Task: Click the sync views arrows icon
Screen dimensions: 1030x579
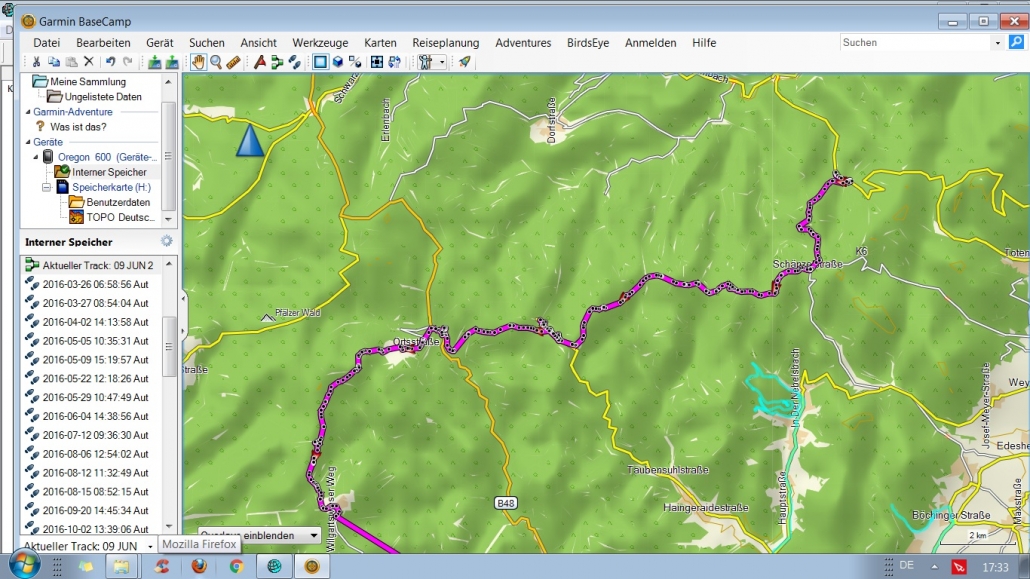Action: 394,62
